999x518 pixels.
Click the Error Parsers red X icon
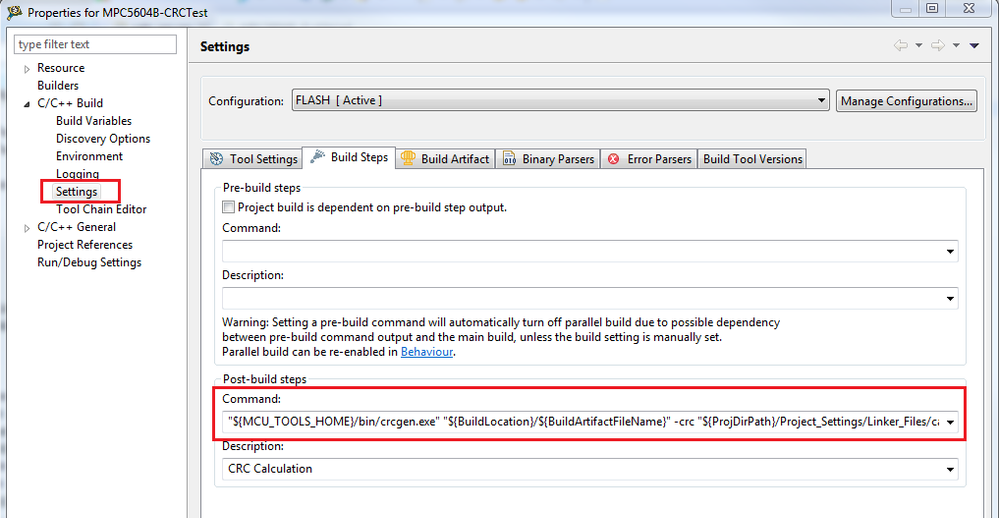[614, 159]
